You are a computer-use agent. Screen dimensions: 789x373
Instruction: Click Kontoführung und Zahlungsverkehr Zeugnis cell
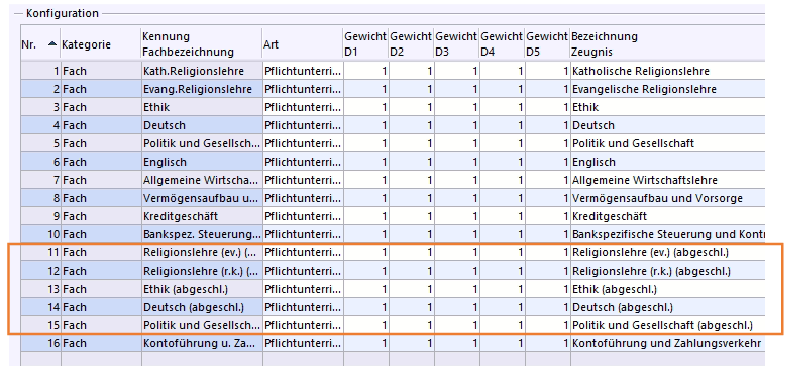[667, 343]
